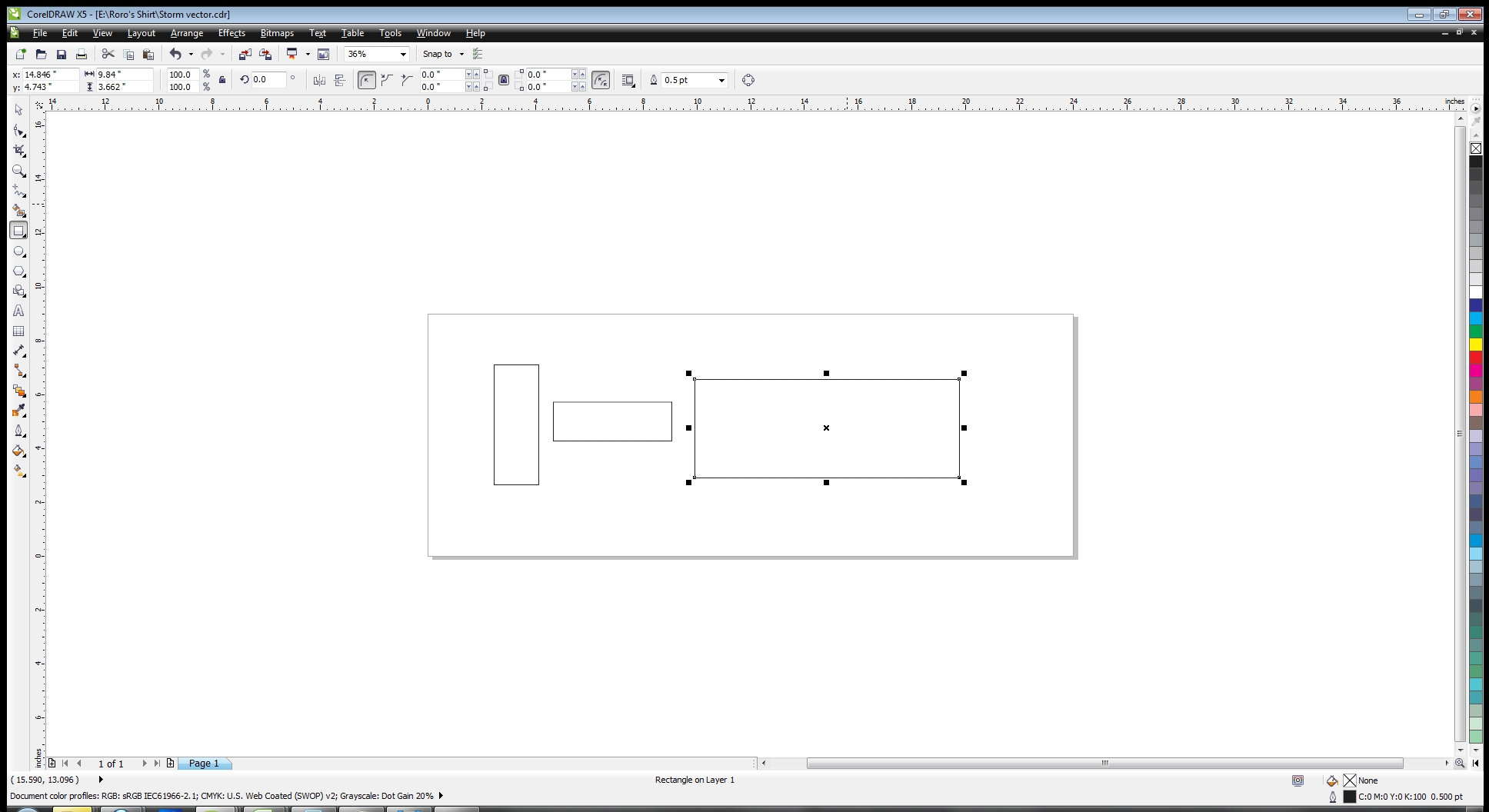Click the Open file folder icon
The image size is (1489, 812).
click(x=41, y=54)
